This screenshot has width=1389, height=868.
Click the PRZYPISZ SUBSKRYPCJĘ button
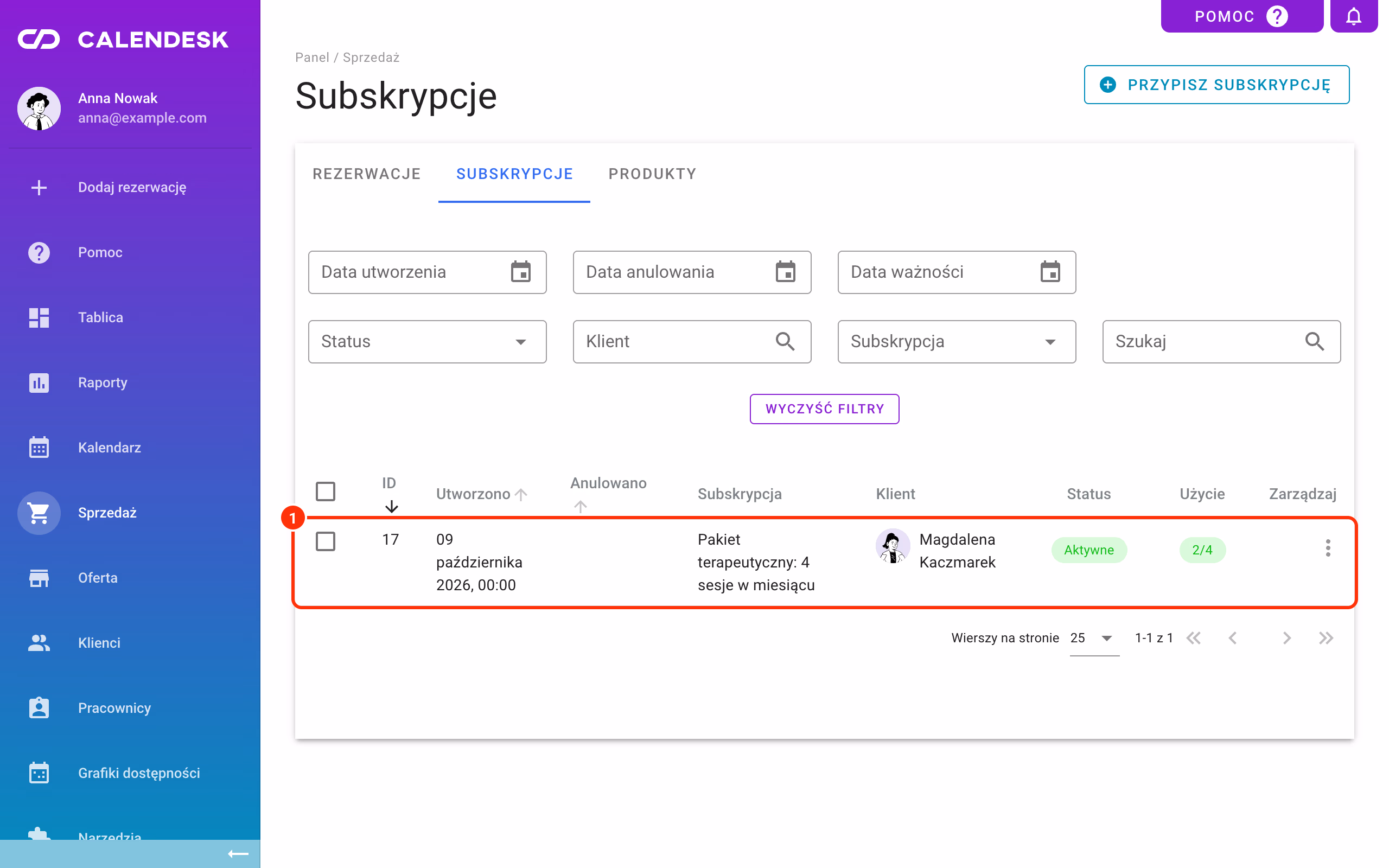1216,85
